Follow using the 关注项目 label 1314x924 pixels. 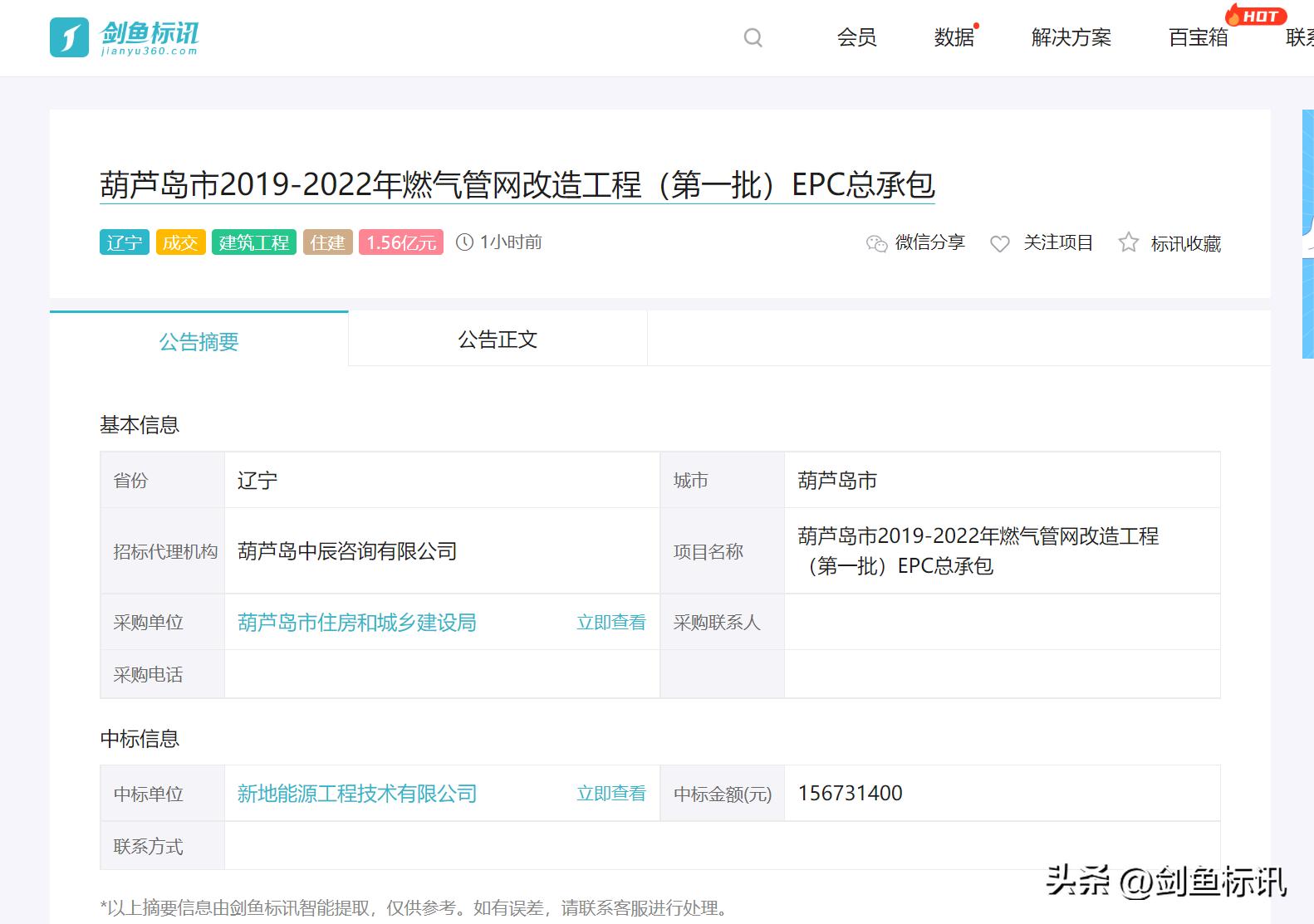[1058, 242]
